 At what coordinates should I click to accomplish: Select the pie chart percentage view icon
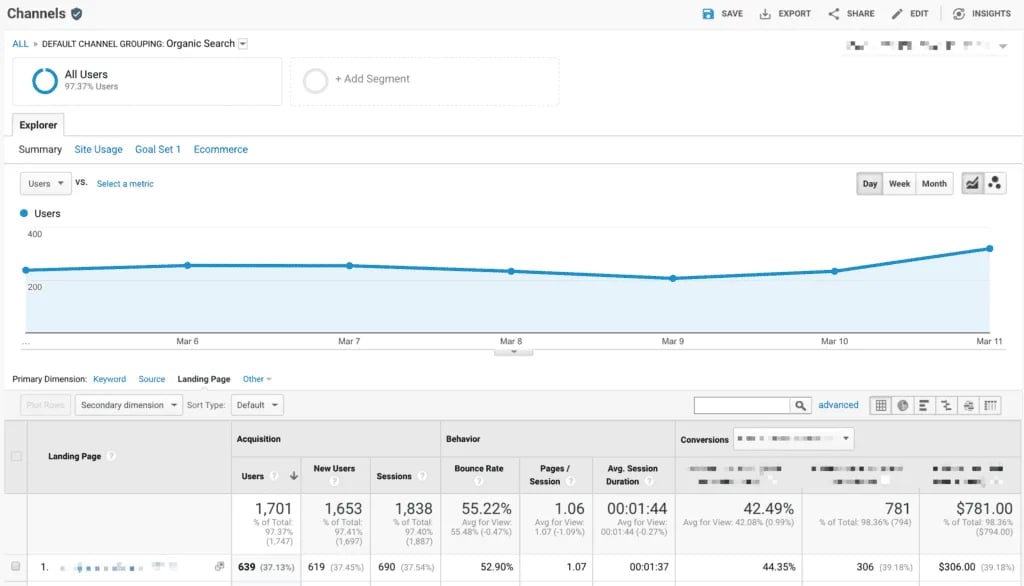[x=902, y=405]
